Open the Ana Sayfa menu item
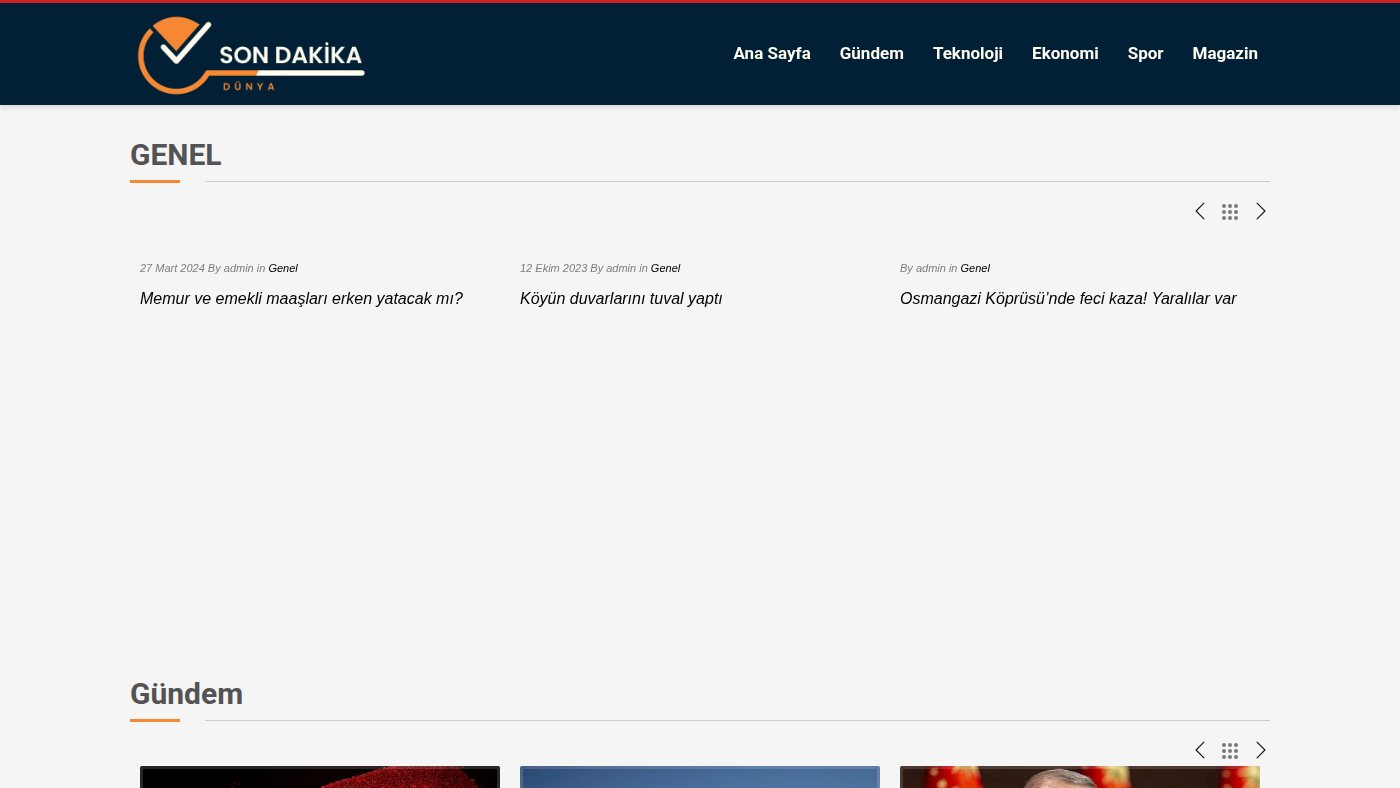Image resolution: width=1400 pixels, height=788 pixels. [772, 54]
